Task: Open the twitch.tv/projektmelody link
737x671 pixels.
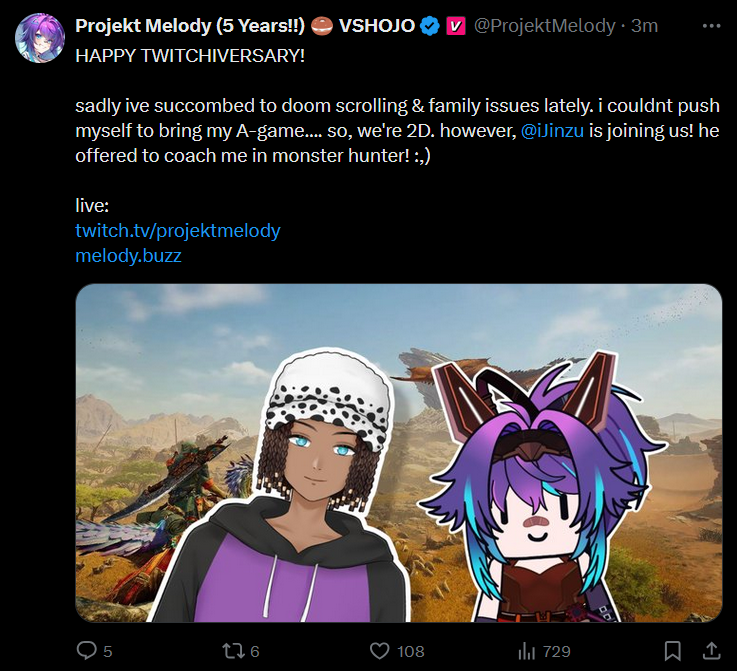Action: 178,231
